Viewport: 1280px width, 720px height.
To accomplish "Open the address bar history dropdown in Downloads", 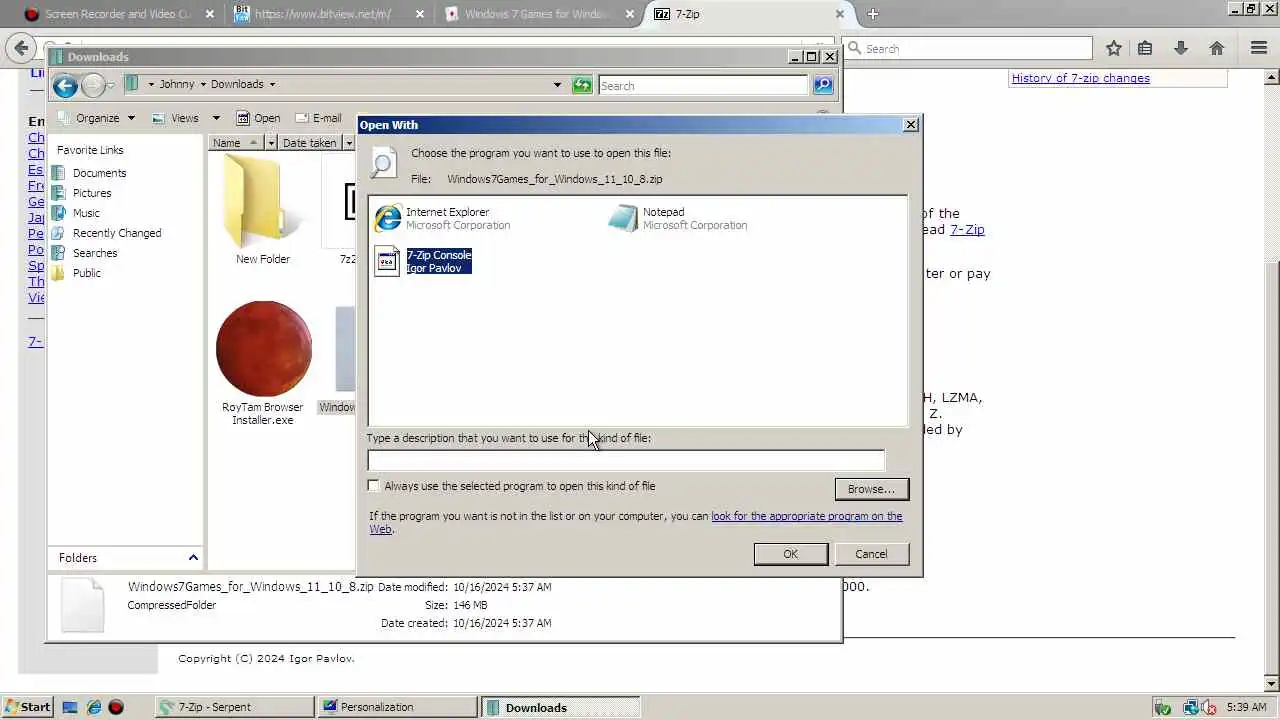I will click(x=557, y=85).
